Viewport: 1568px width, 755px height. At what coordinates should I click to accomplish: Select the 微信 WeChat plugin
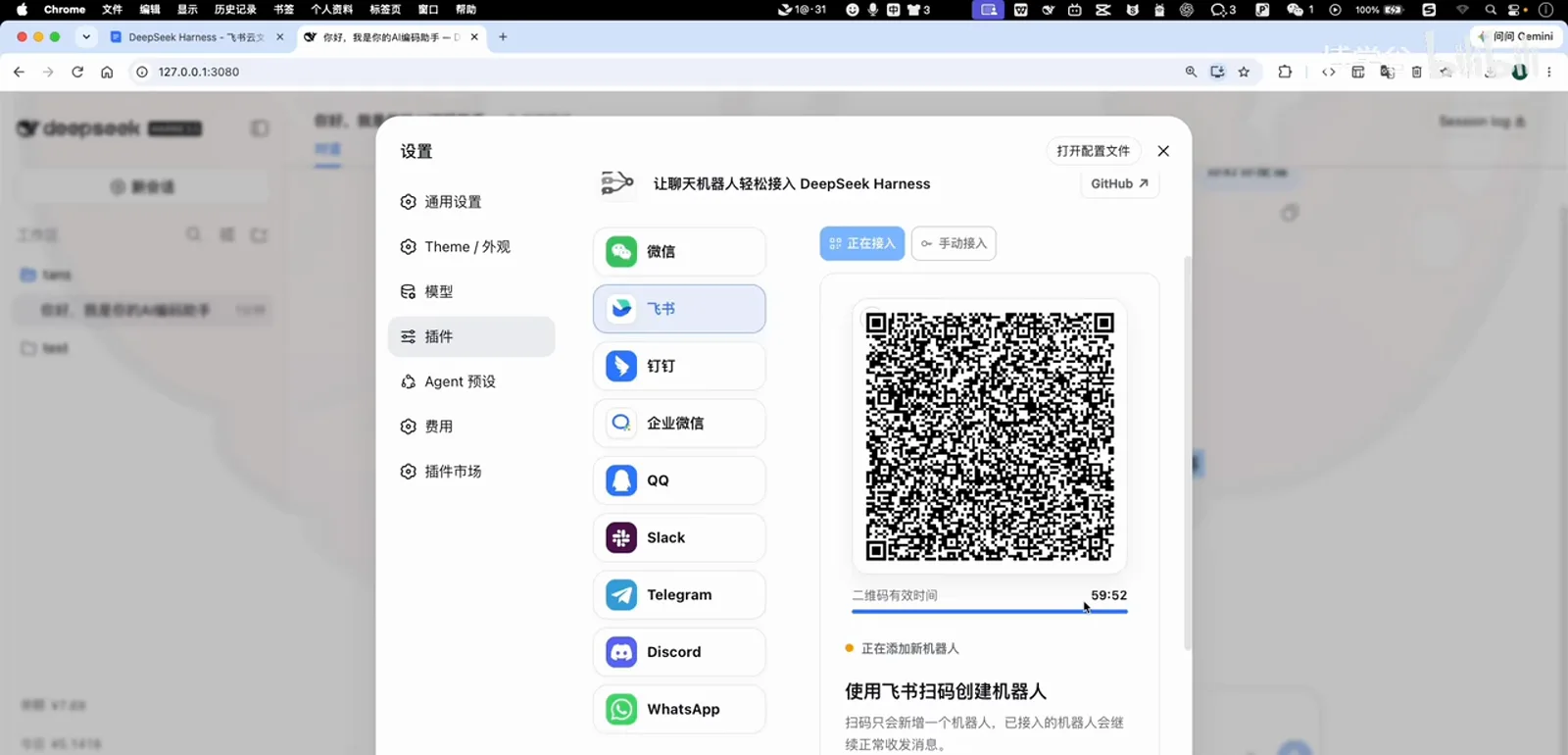tap(679, 252)
